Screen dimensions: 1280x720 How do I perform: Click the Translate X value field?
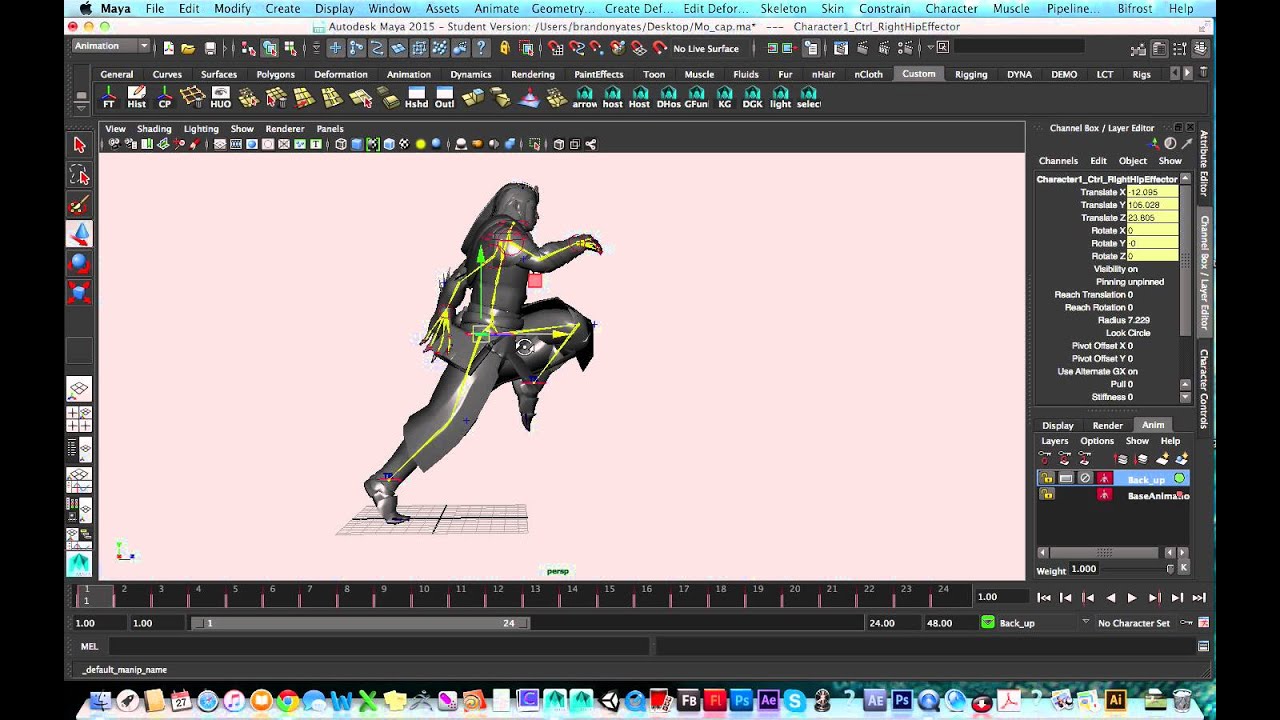coord(1152,192)
